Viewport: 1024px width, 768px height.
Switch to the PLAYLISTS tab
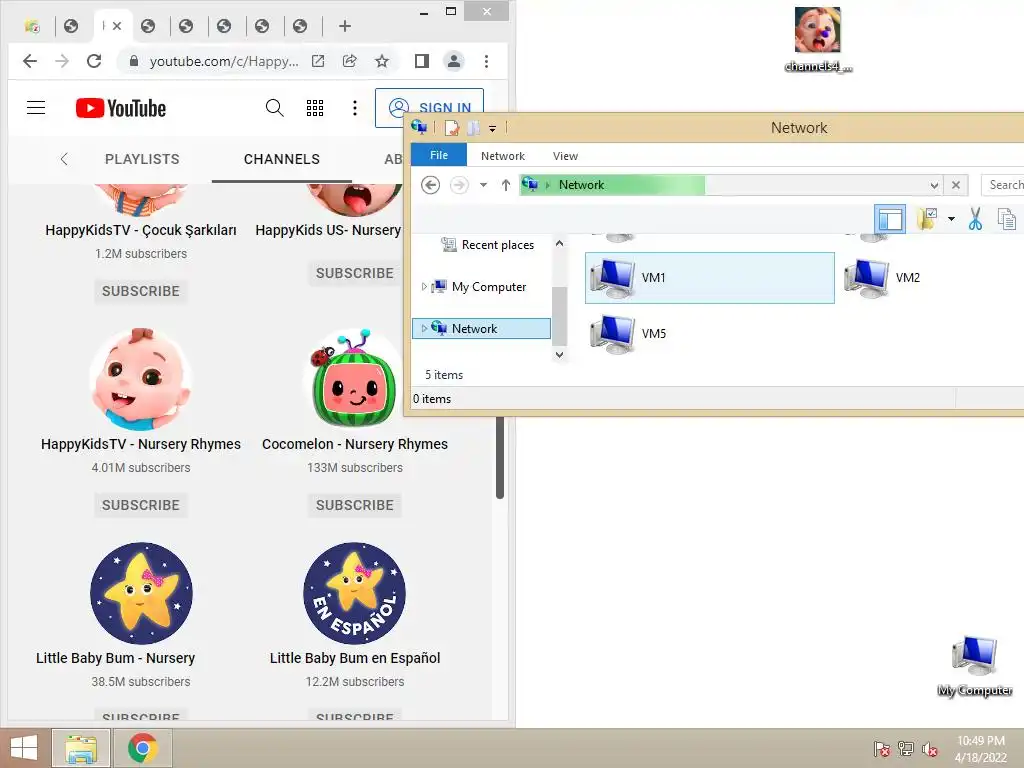142,159
